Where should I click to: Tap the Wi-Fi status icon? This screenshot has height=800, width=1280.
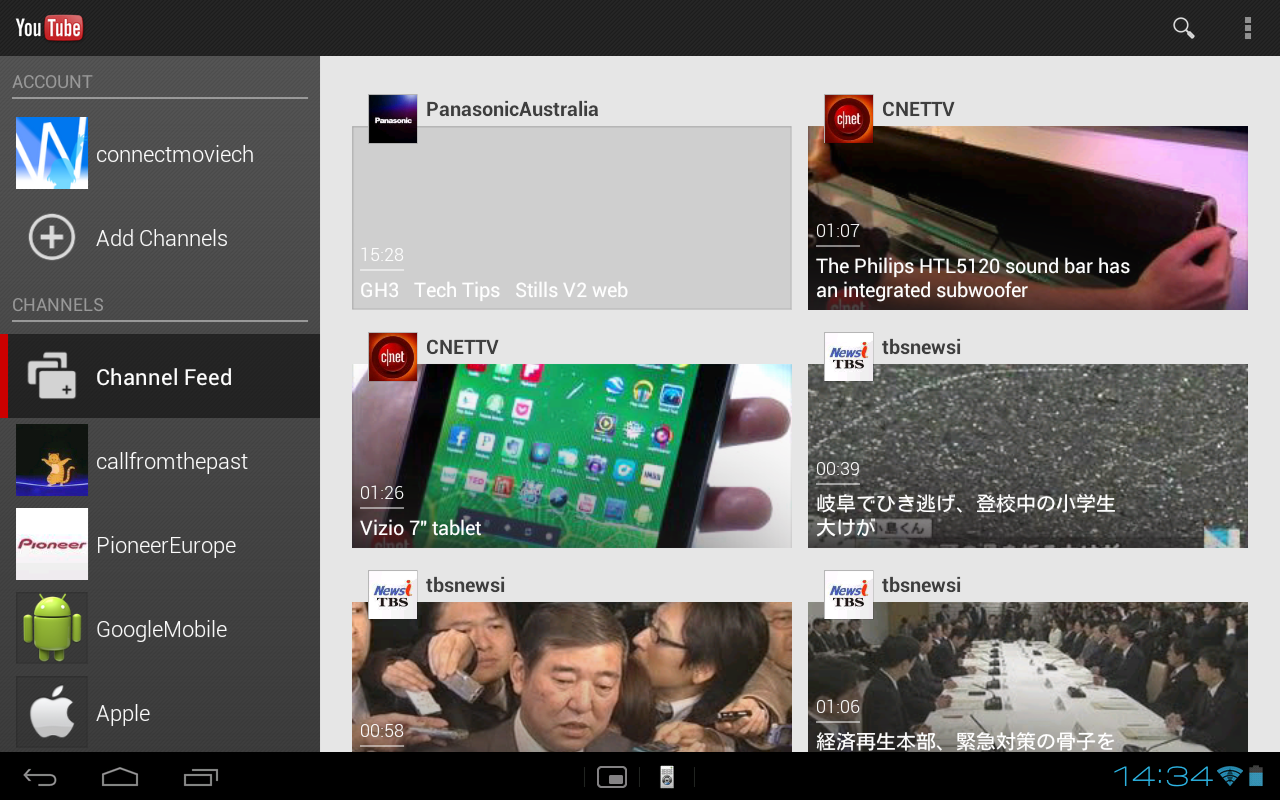1230,777
